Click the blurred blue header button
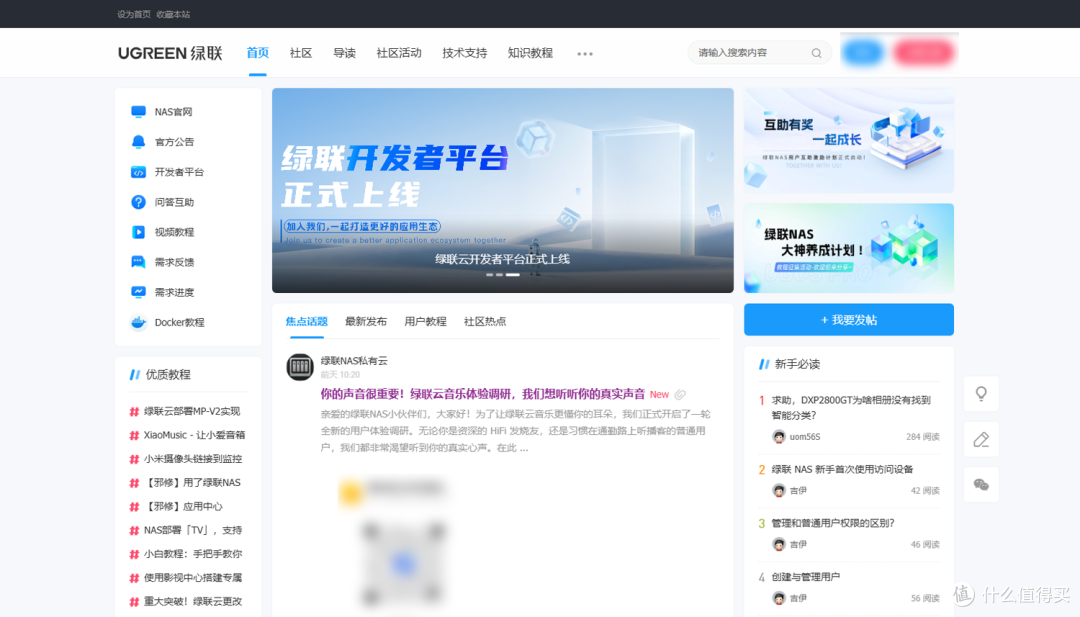The width and height of the screenshot is (1080, 617). pyautogui.click(x=862, y=52)
